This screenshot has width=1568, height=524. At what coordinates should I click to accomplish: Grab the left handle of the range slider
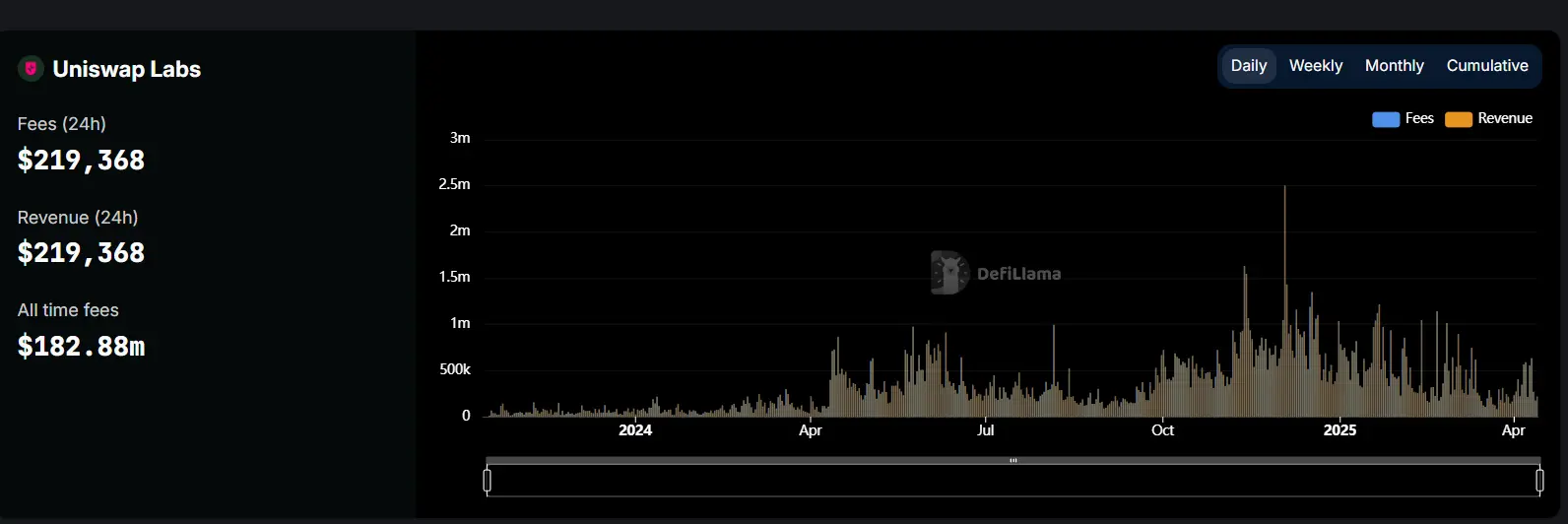(x=487, y=481)
